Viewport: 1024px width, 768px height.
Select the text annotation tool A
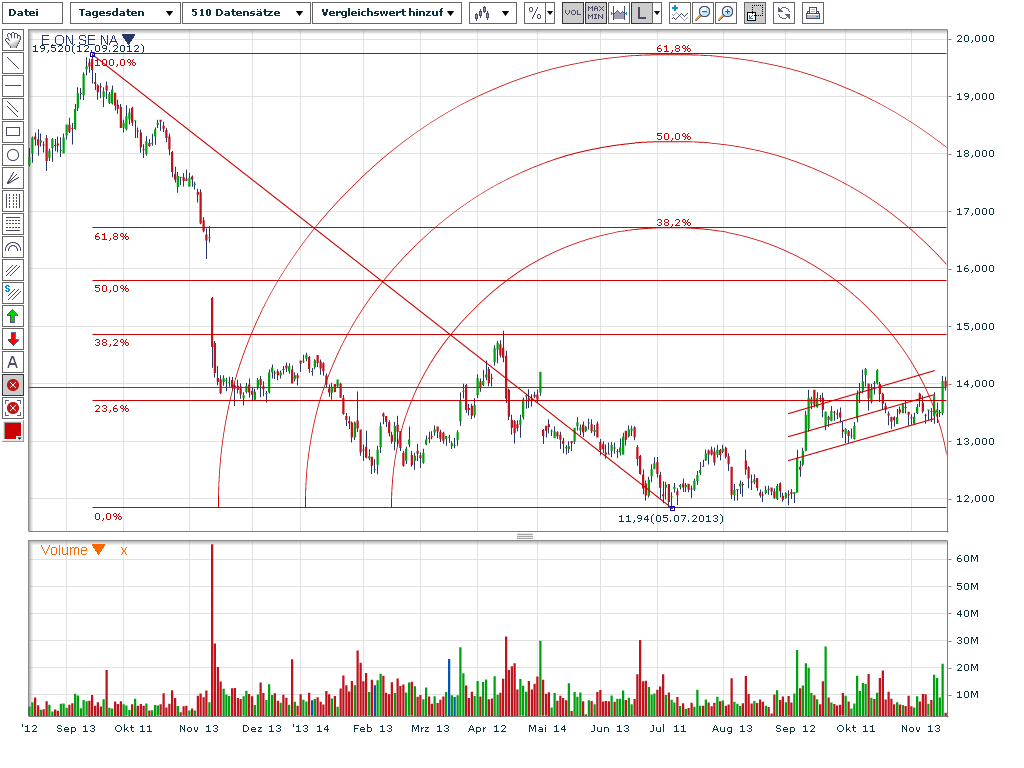coord(13,362)
